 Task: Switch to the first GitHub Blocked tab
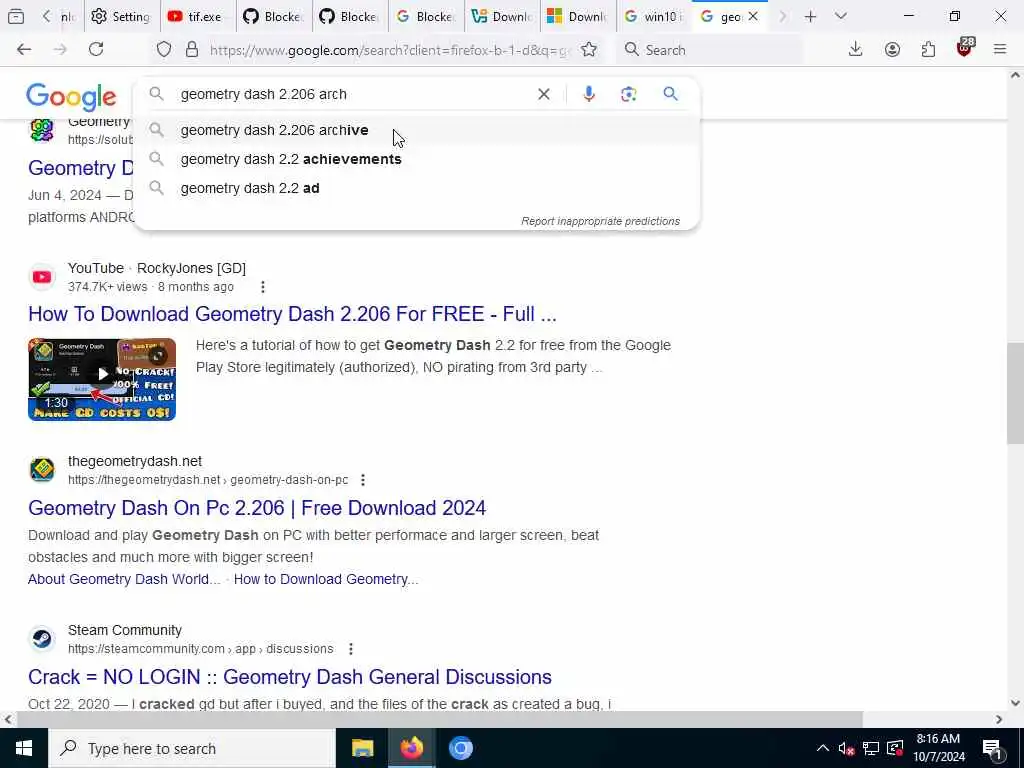pyautogui.click(x=274, y=17)
